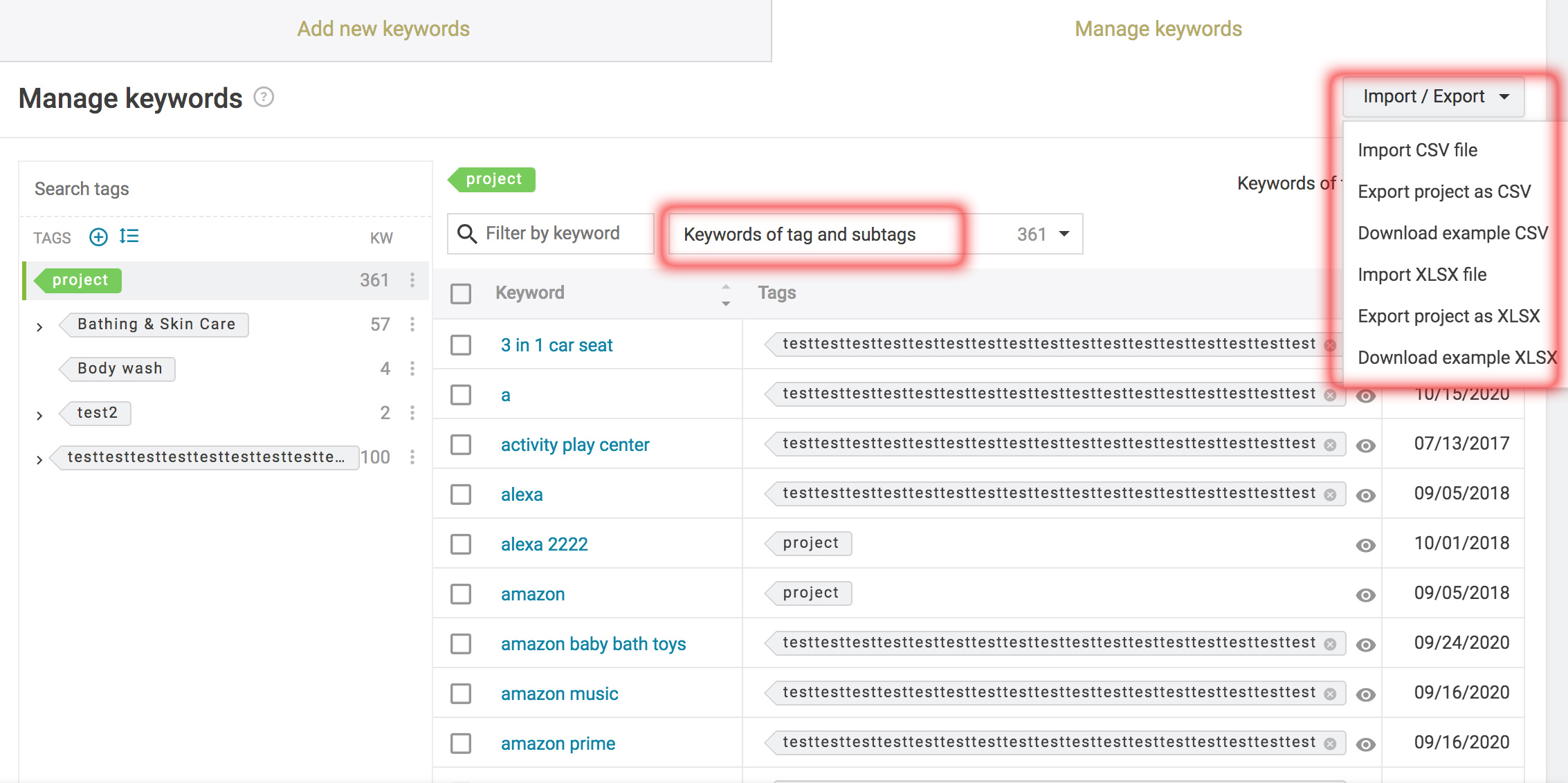Click magnifier icon in Filter by keyword

pyautogui.click(x=468, y=234)
